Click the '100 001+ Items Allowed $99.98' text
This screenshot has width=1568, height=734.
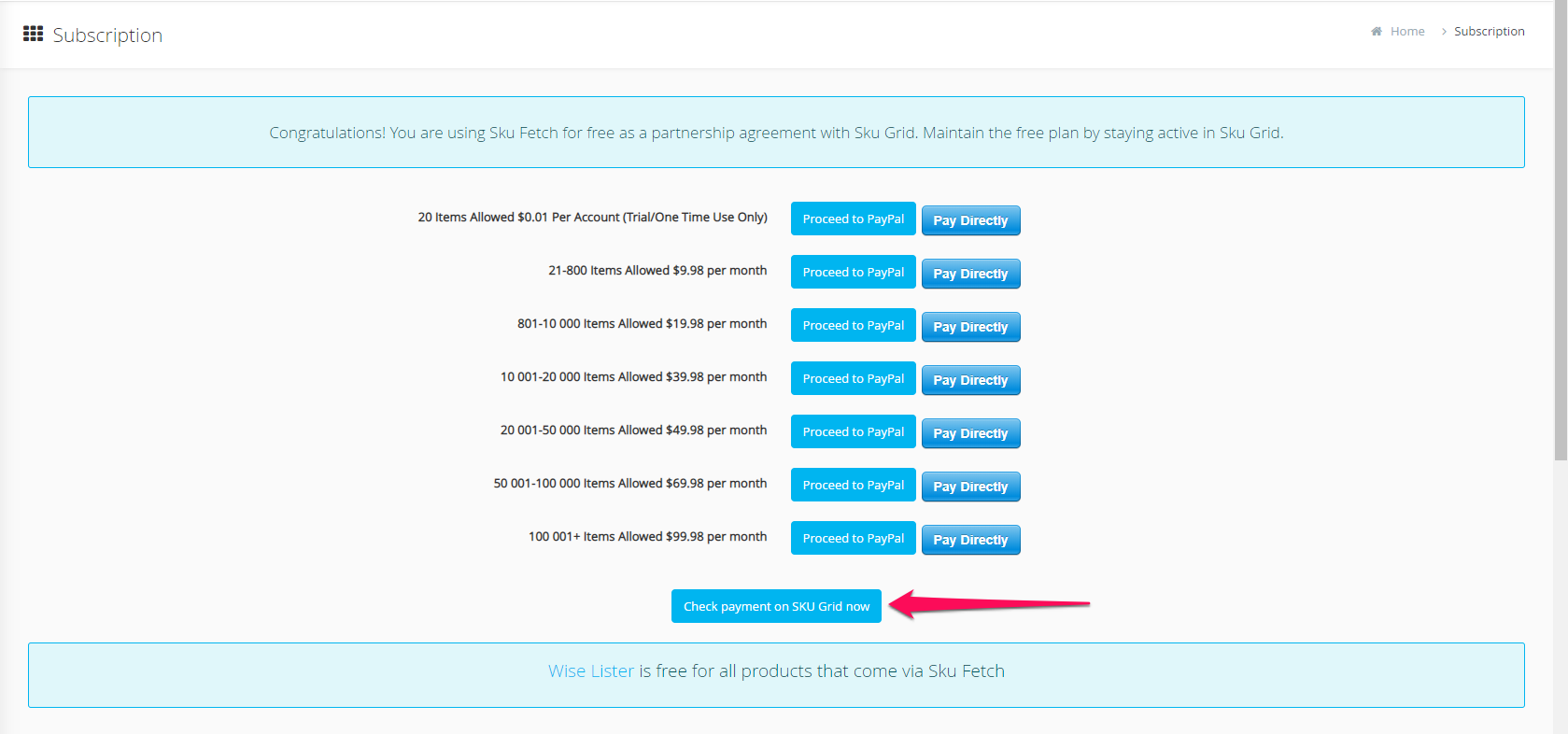(x=647, y=536)
